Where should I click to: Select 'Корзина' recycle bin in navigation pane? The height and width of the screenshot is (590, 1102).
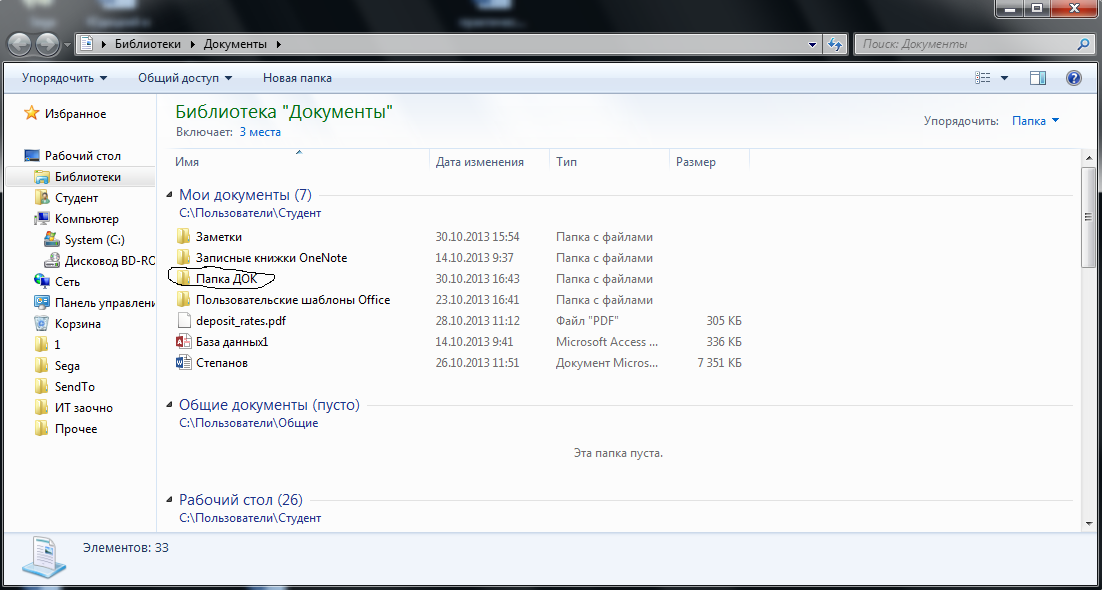point(67,324)
